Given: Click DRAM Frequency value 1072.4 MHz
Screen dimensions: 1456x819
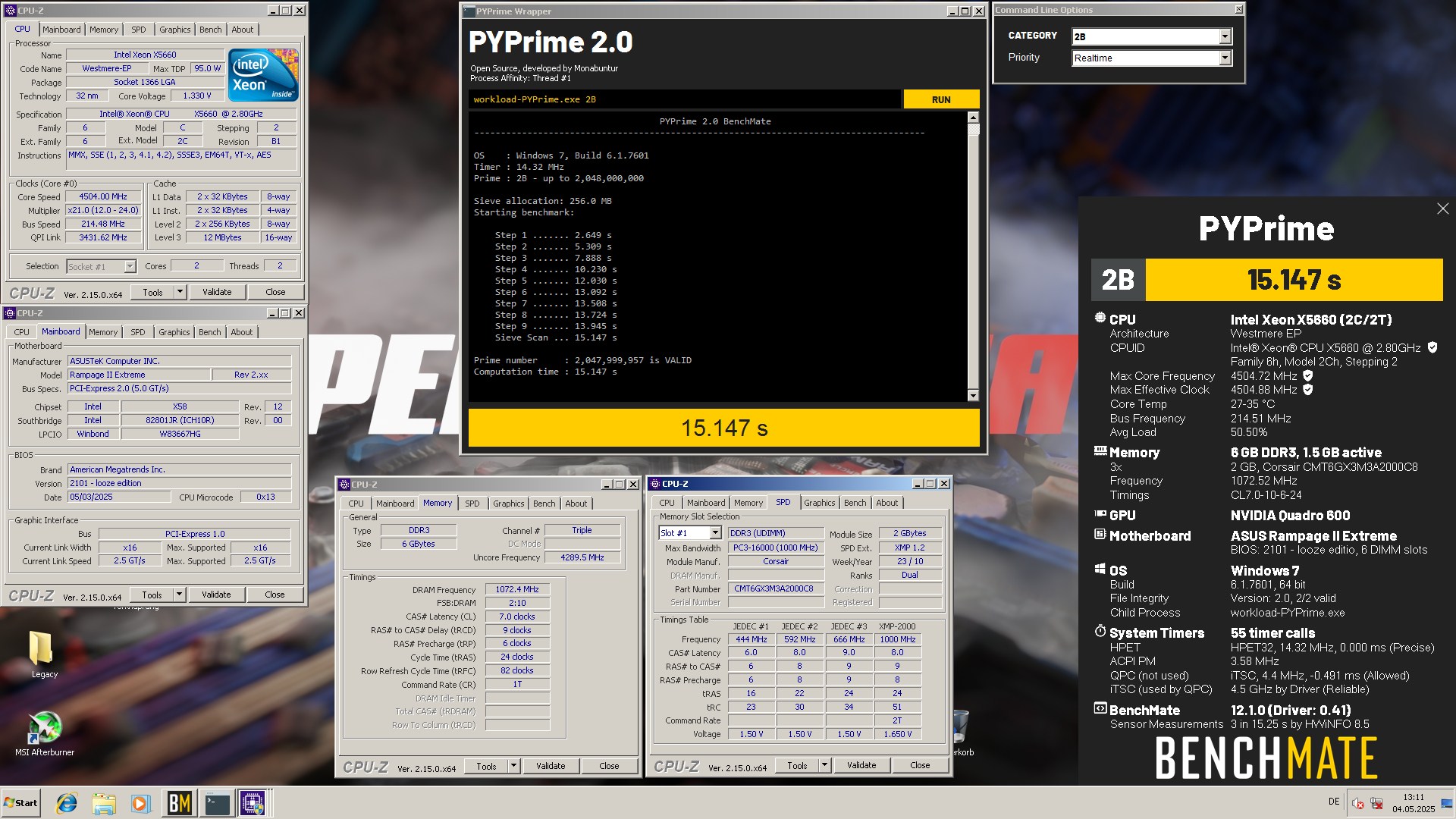Looking at the screenshot, I should (517, 589).
